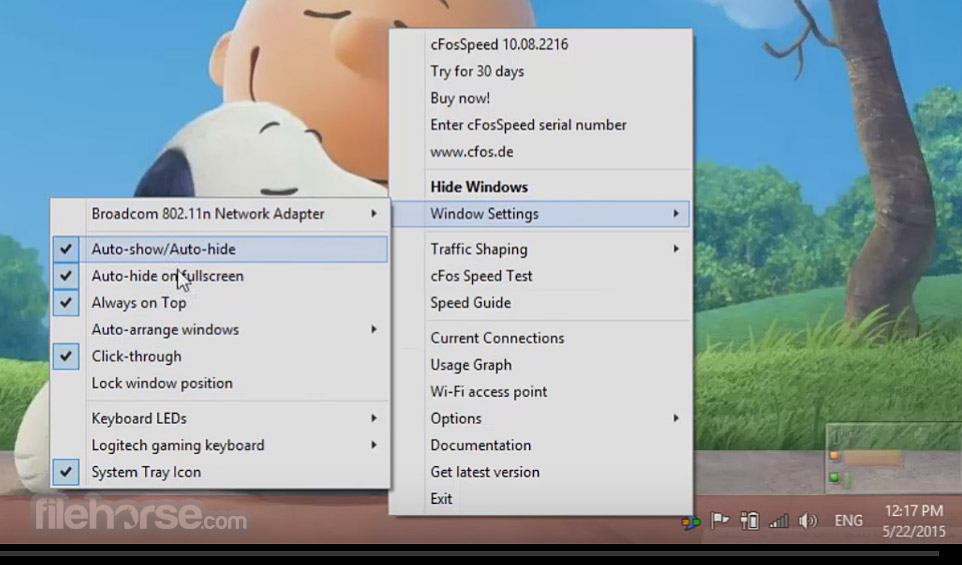This screenshot has width=962, height=565.
Task: Choose Exit to quit cFosSpeed
Action: tap(541, 499)
